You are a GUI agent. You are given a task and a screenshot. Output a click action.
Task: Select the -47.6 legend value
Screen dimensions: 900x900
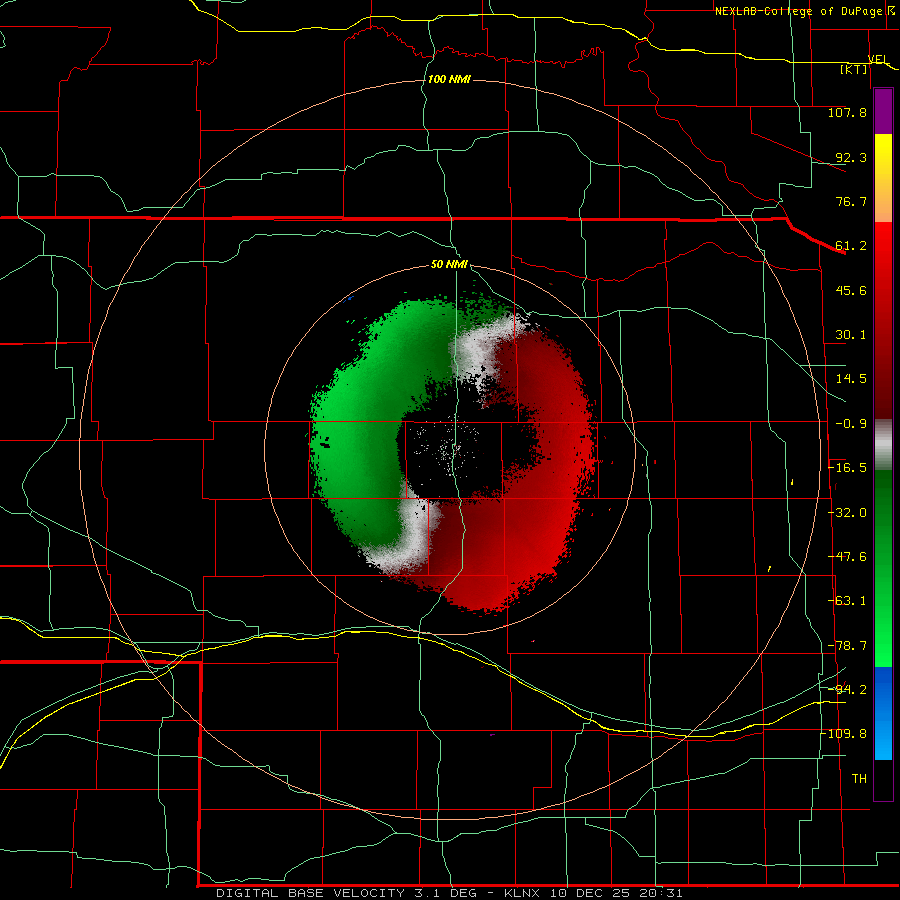(x=847, y=557)
